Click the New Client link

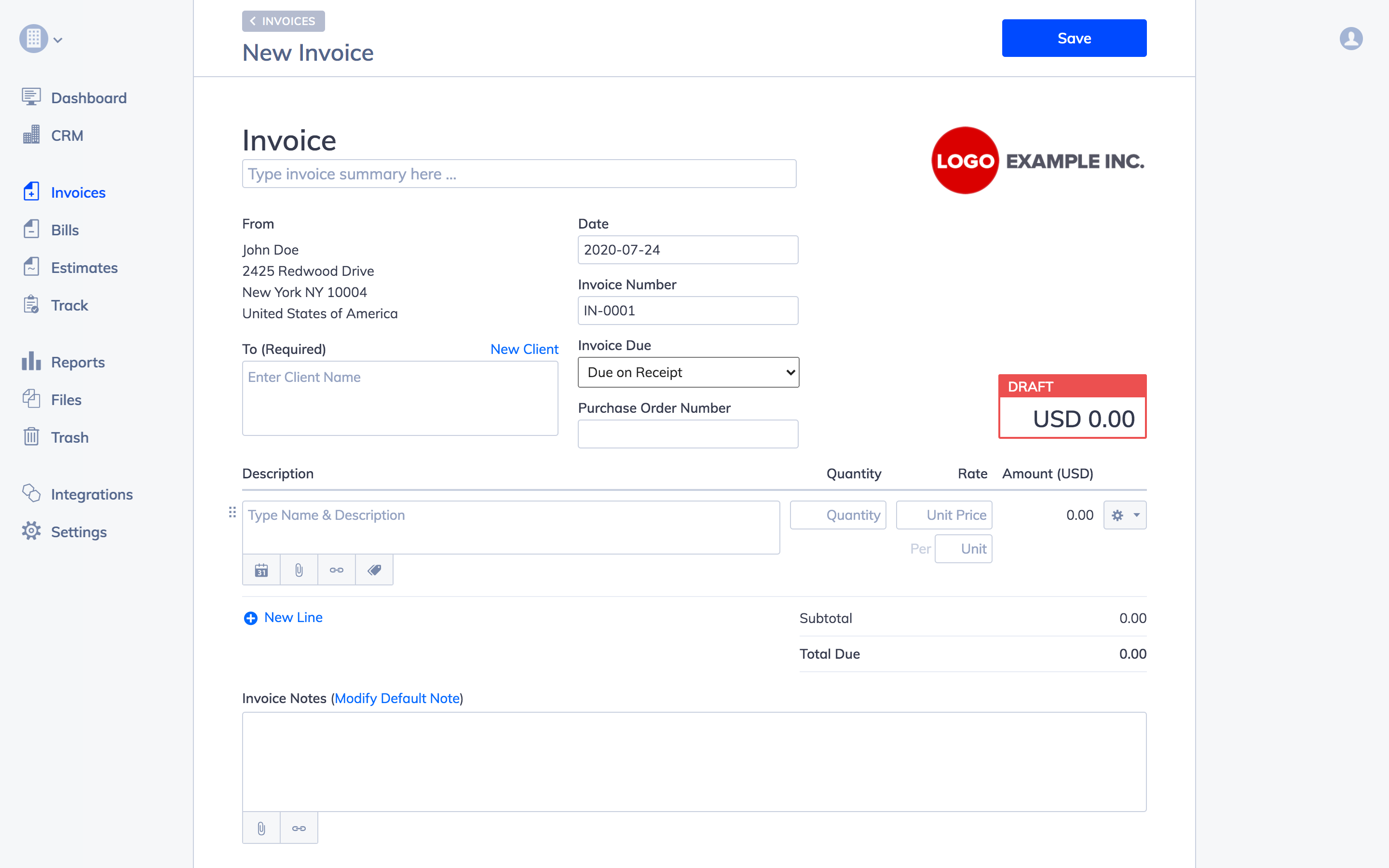click(524, 348)
